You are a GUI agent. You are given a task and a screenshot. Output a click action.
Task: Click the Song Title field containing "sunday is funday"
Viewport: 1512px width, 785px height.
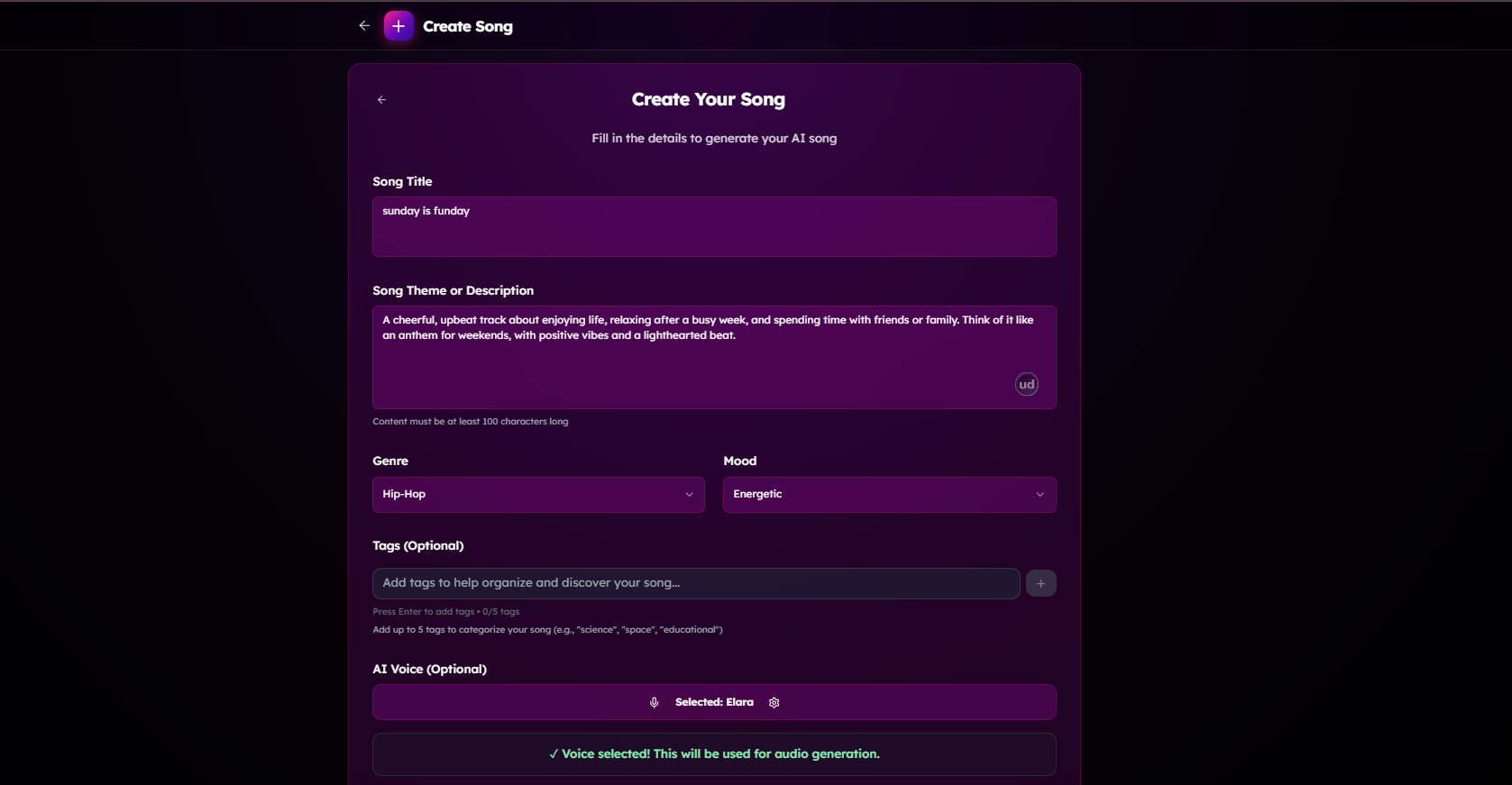(713, 226)
